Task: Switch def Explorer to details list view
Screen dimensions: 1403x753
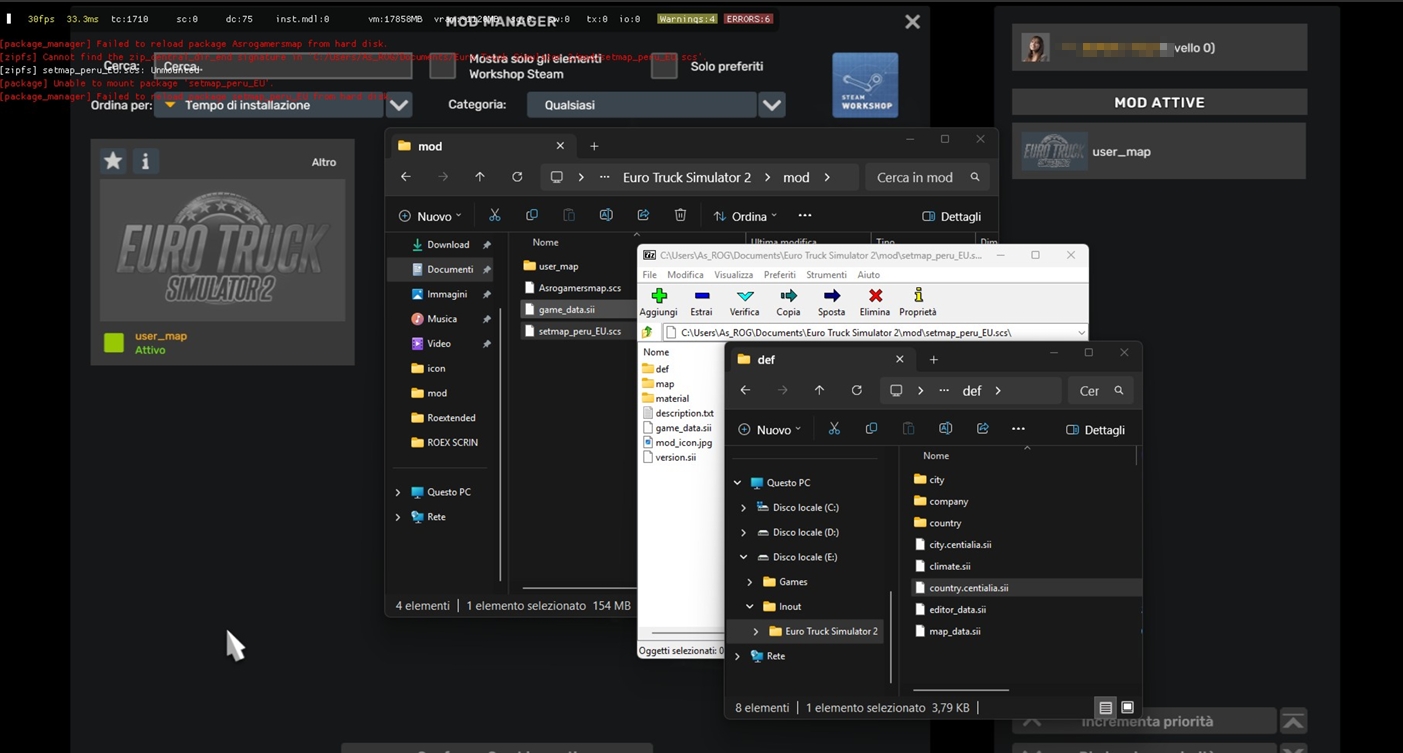Action: coord(1105,707)
